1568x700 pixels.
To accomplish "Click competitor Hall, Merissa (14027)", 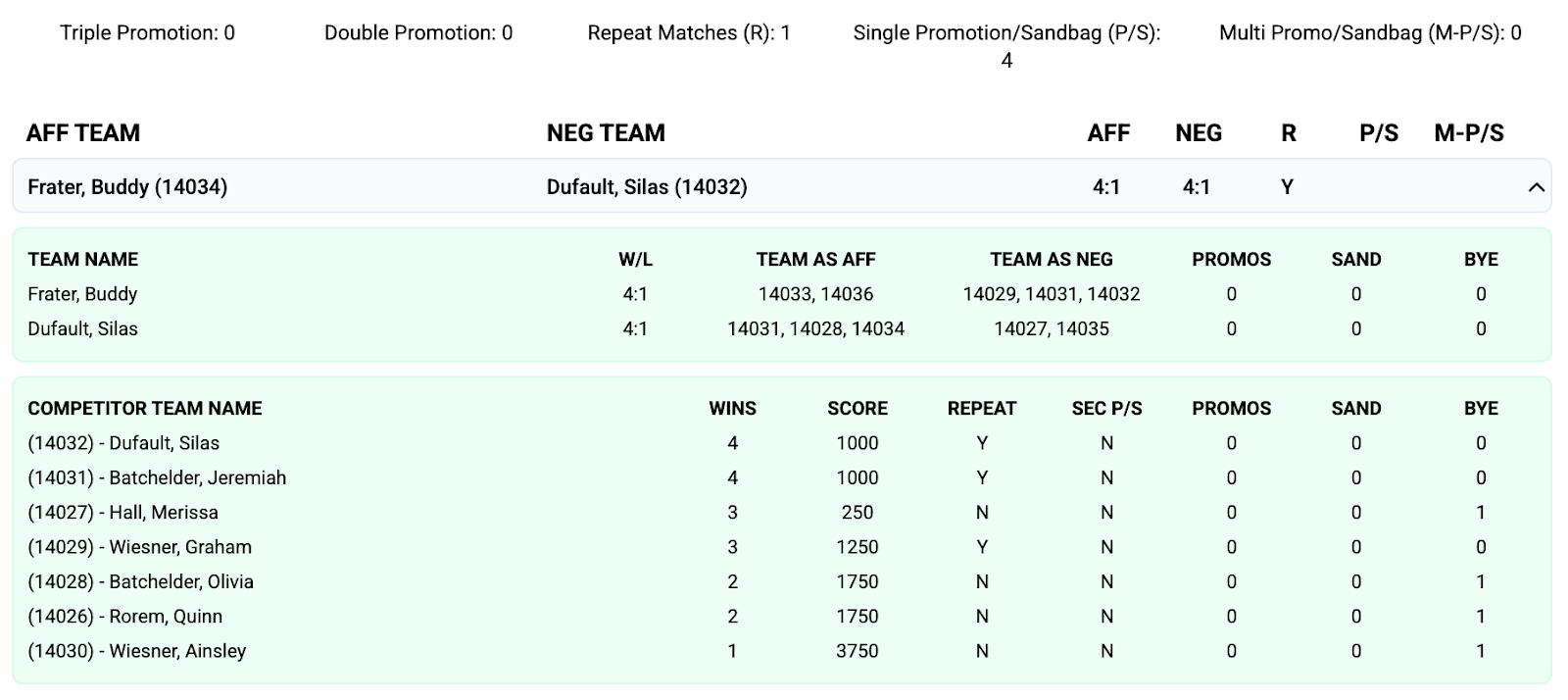I will (122, 513).
